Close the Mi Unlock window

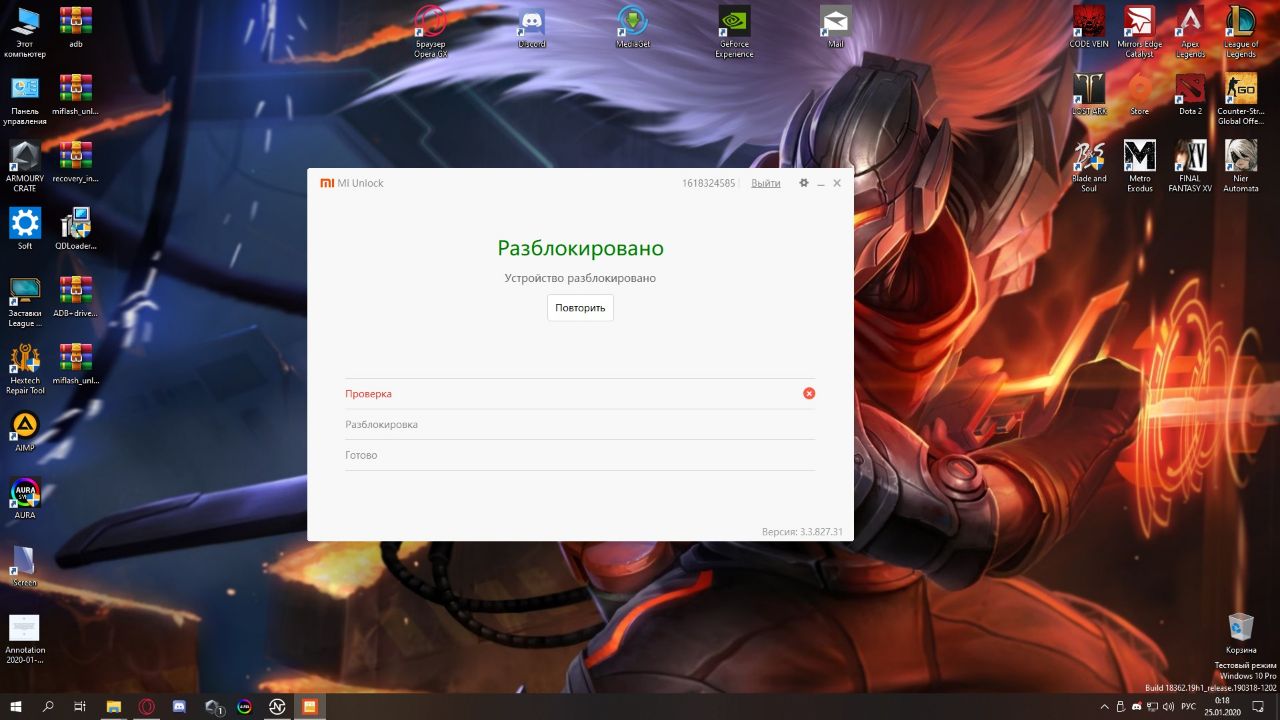pos(837,183)
